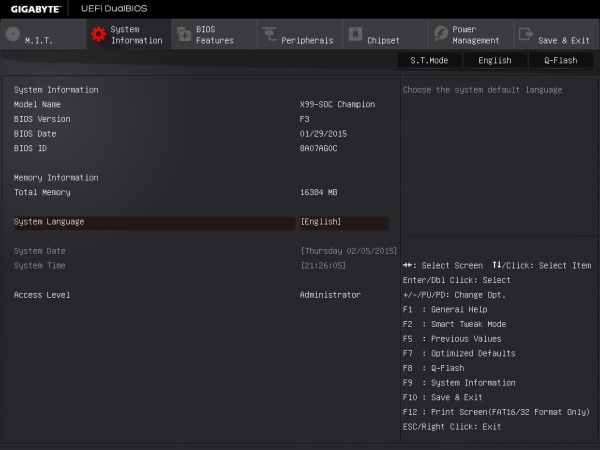
Task: Click the 8A07AG0C BIOS ID value
Action: 318,148
